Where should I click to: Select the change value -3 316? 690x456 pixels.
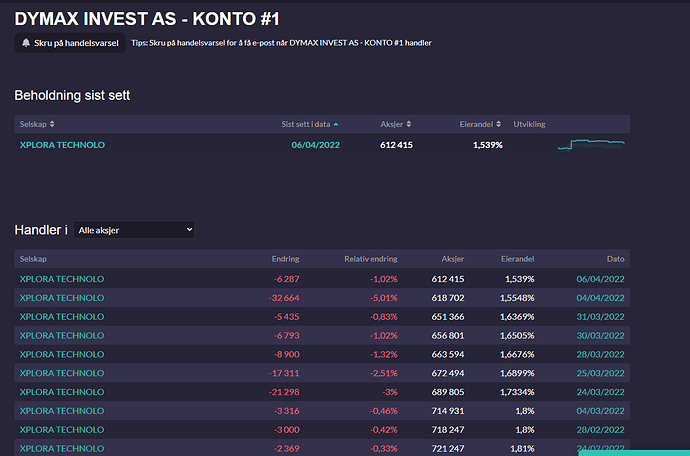coord(286,411)
